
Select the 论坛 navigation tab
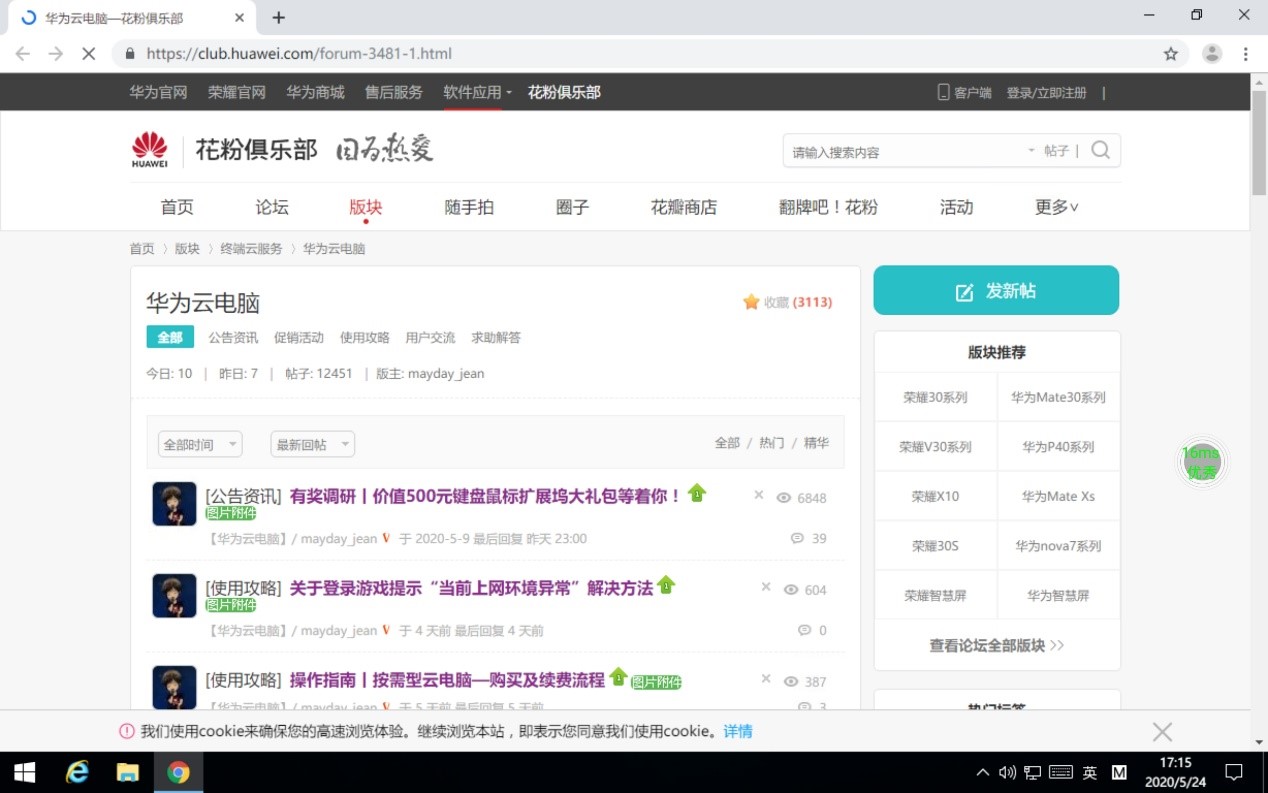[272, 207]
